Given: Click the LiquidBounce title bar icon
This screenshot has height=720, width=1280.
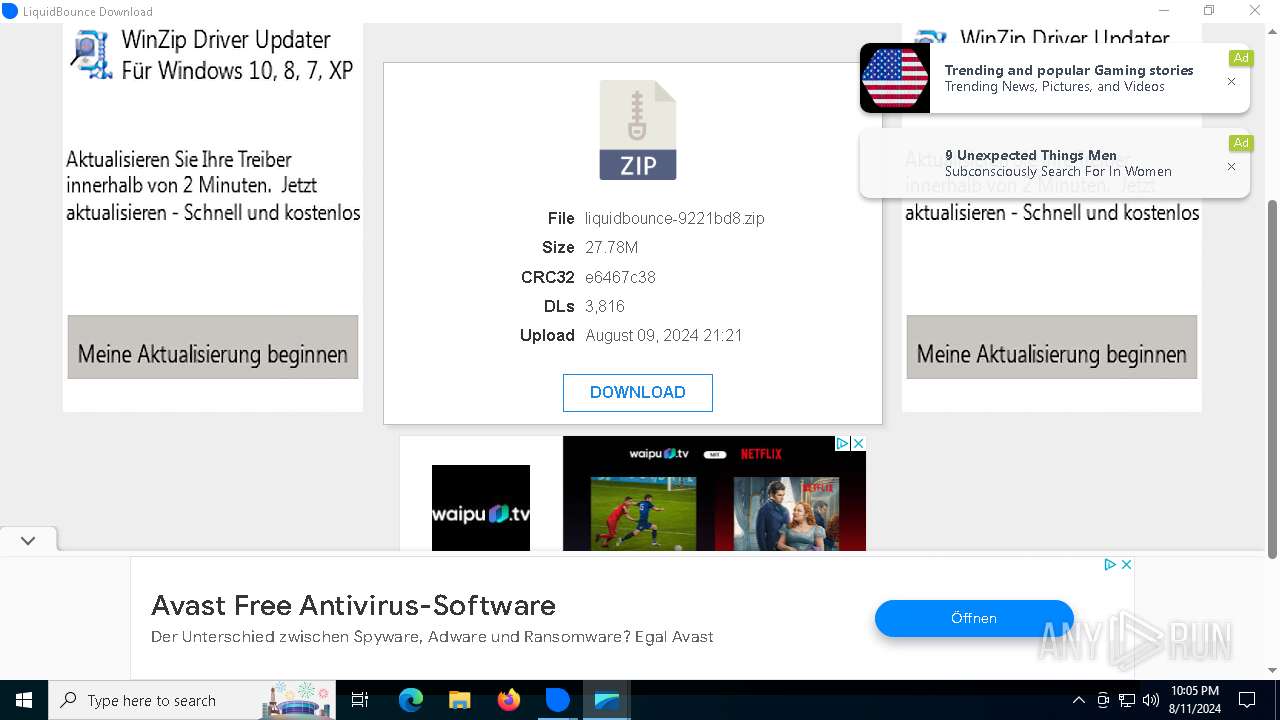Looking at the screenshot, I should 10,11.
